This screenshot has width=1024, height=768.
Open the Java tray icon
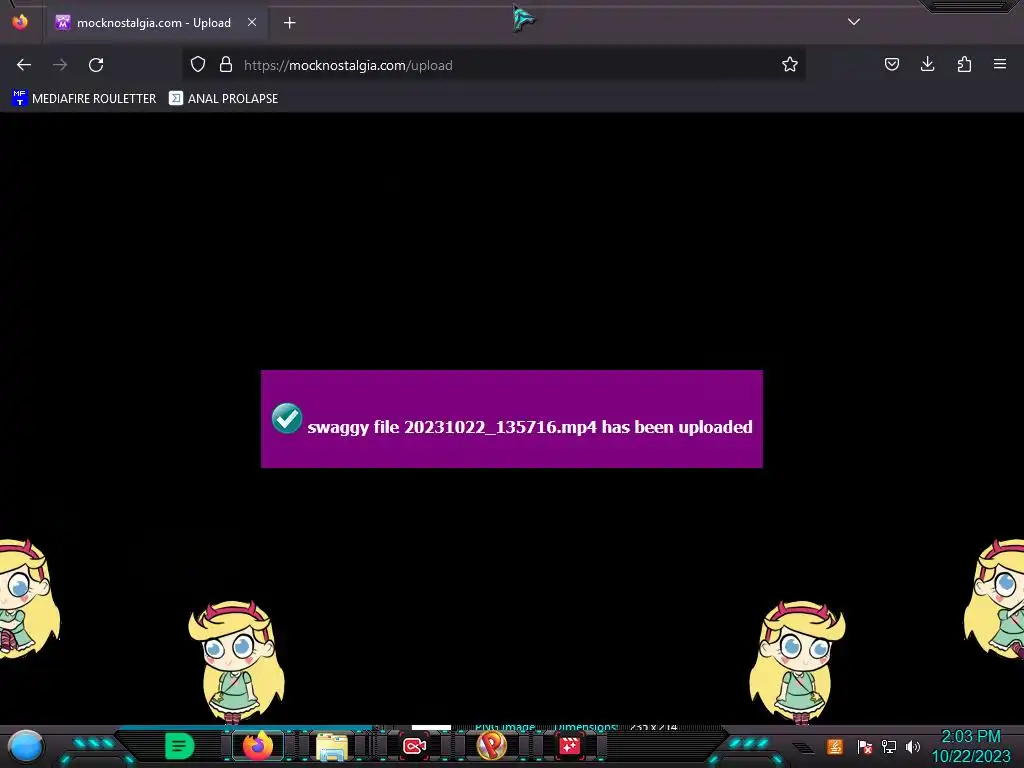tap(835, 746)
